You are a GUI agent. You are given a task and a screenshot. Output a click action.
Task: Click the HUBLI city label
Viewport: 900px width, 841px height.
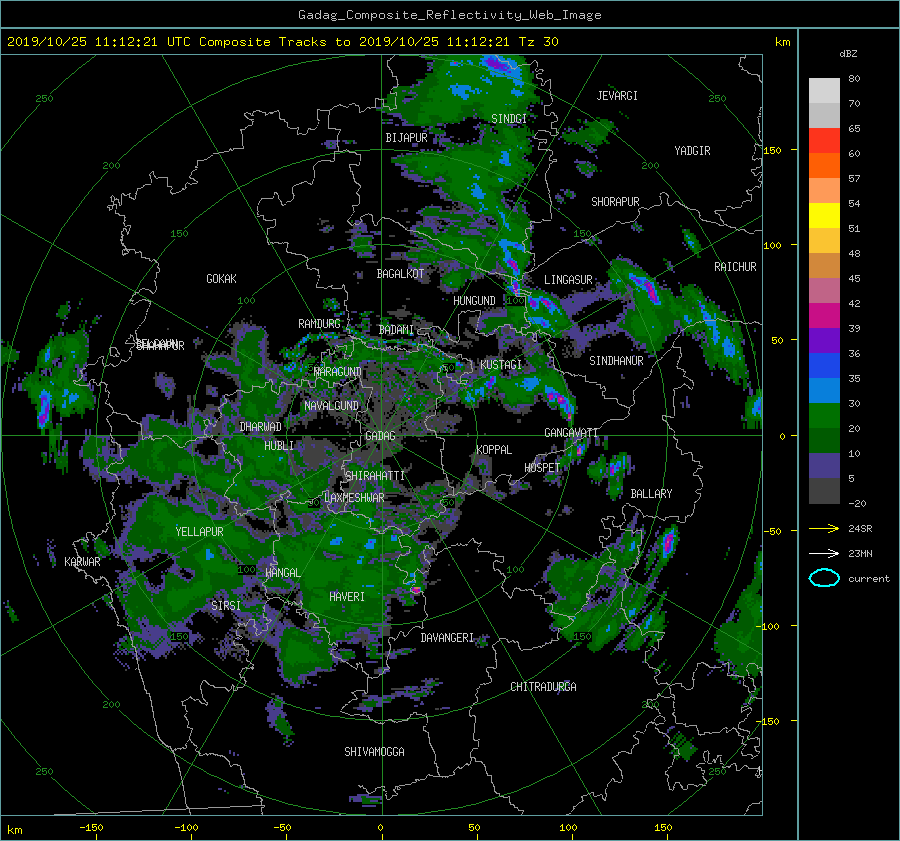coord(279,446)
